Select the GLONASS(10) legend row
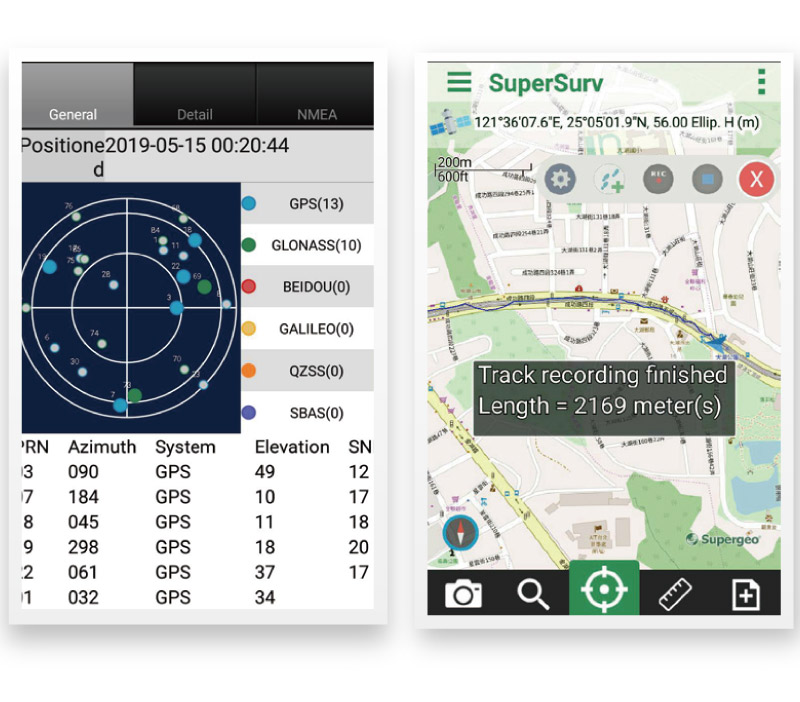 [x=307, y=245]
